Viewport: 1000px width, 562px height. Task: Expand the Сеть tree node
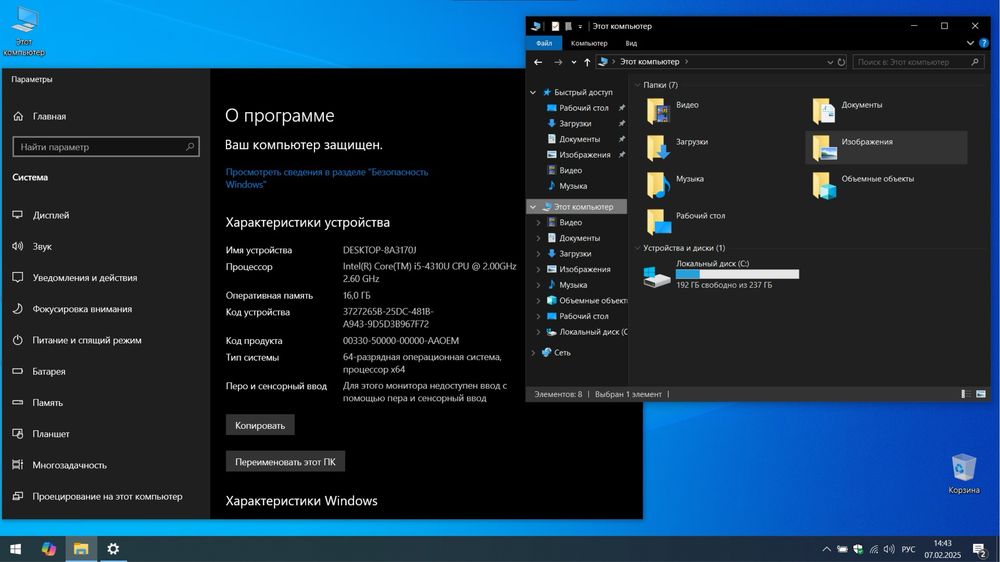click(x=533, y=353)
